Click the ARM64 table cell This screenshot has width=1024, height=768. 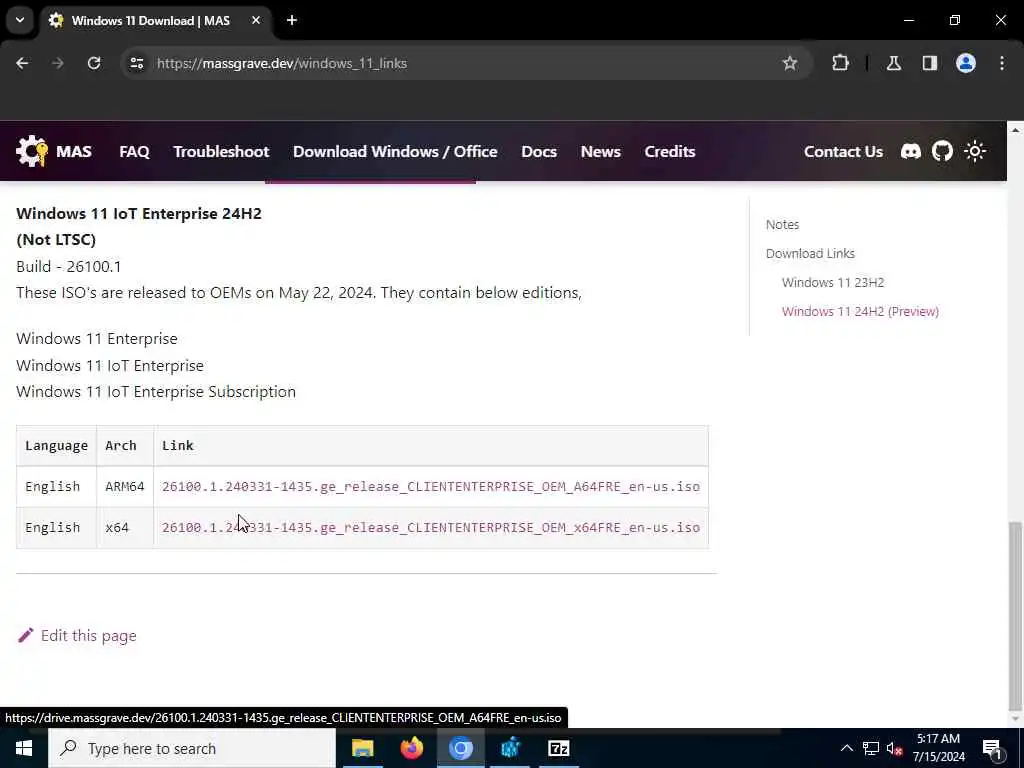tap(125, 487)
